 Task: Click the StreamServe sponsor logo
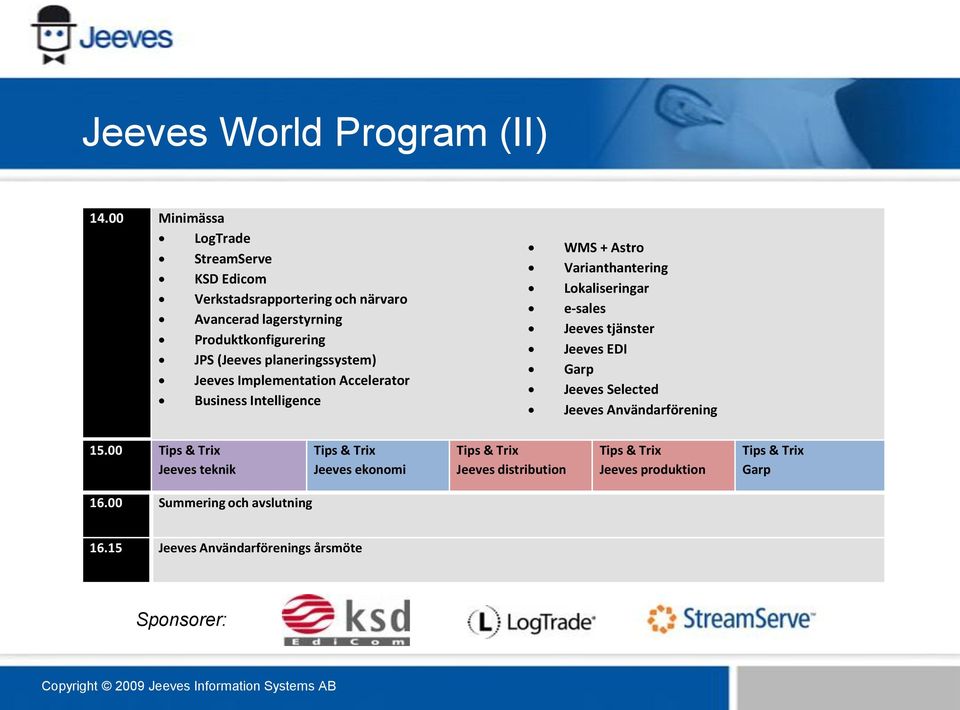(731, 619)
